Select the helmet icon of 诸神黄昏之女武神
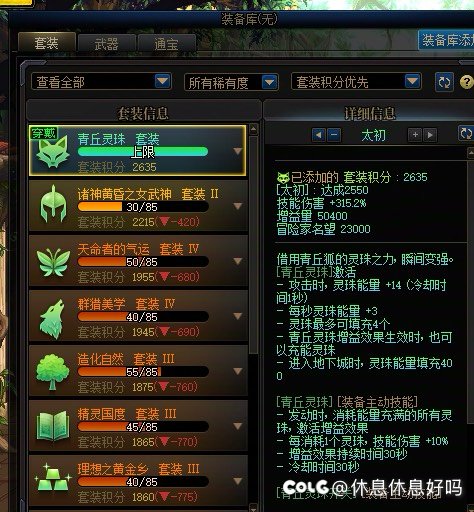Image resolution: width=474 pixels, height=512 pixels. point(53,204)
